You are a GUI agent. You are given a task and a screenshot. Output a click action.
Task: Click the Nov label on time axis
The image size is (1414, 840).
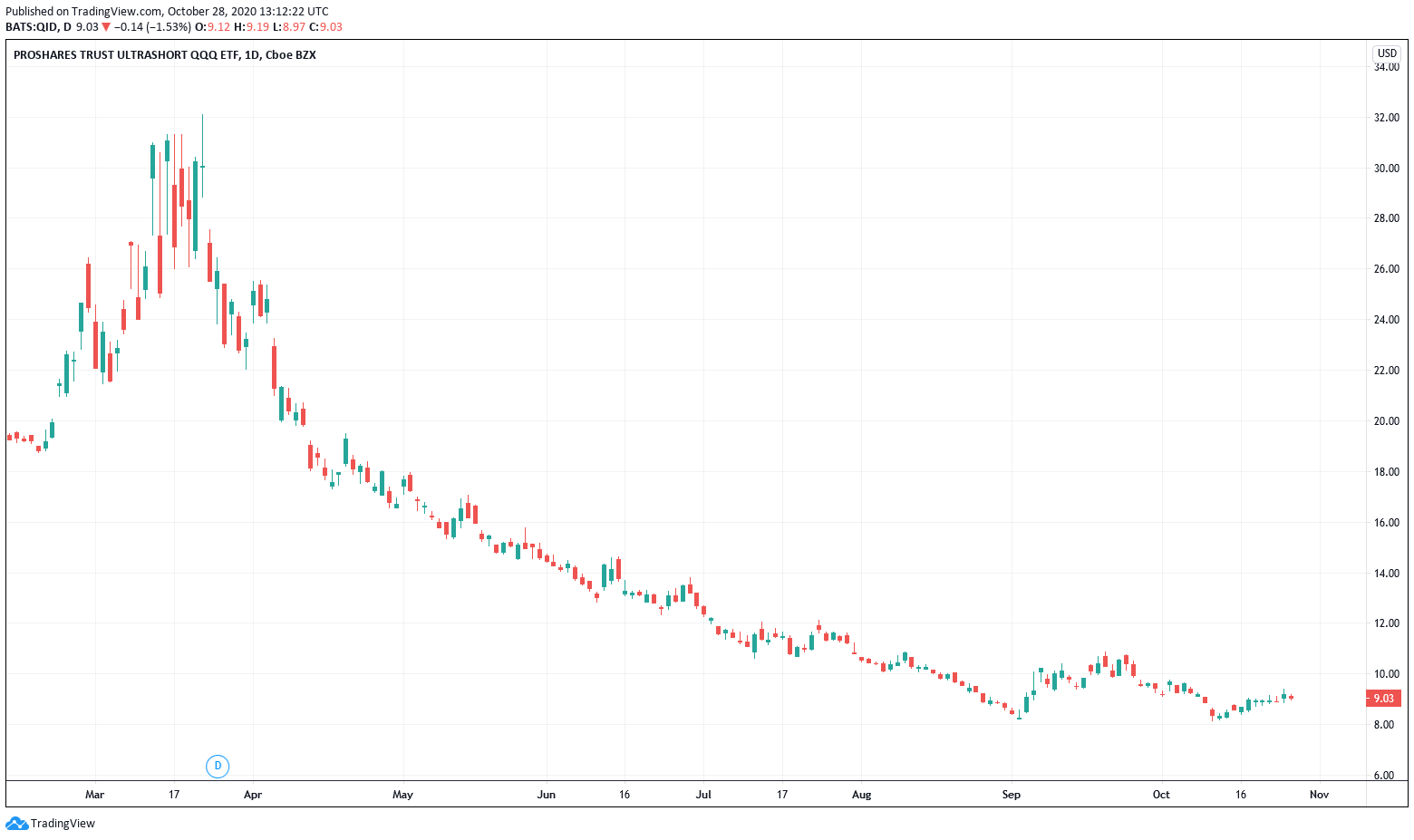click(1319, 795)
